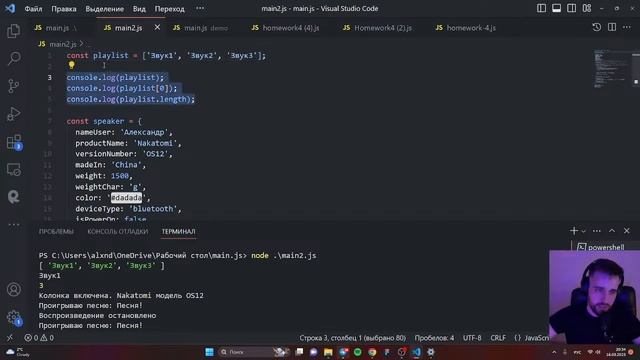Customize layout from the title bar

(x=587, y=8)
